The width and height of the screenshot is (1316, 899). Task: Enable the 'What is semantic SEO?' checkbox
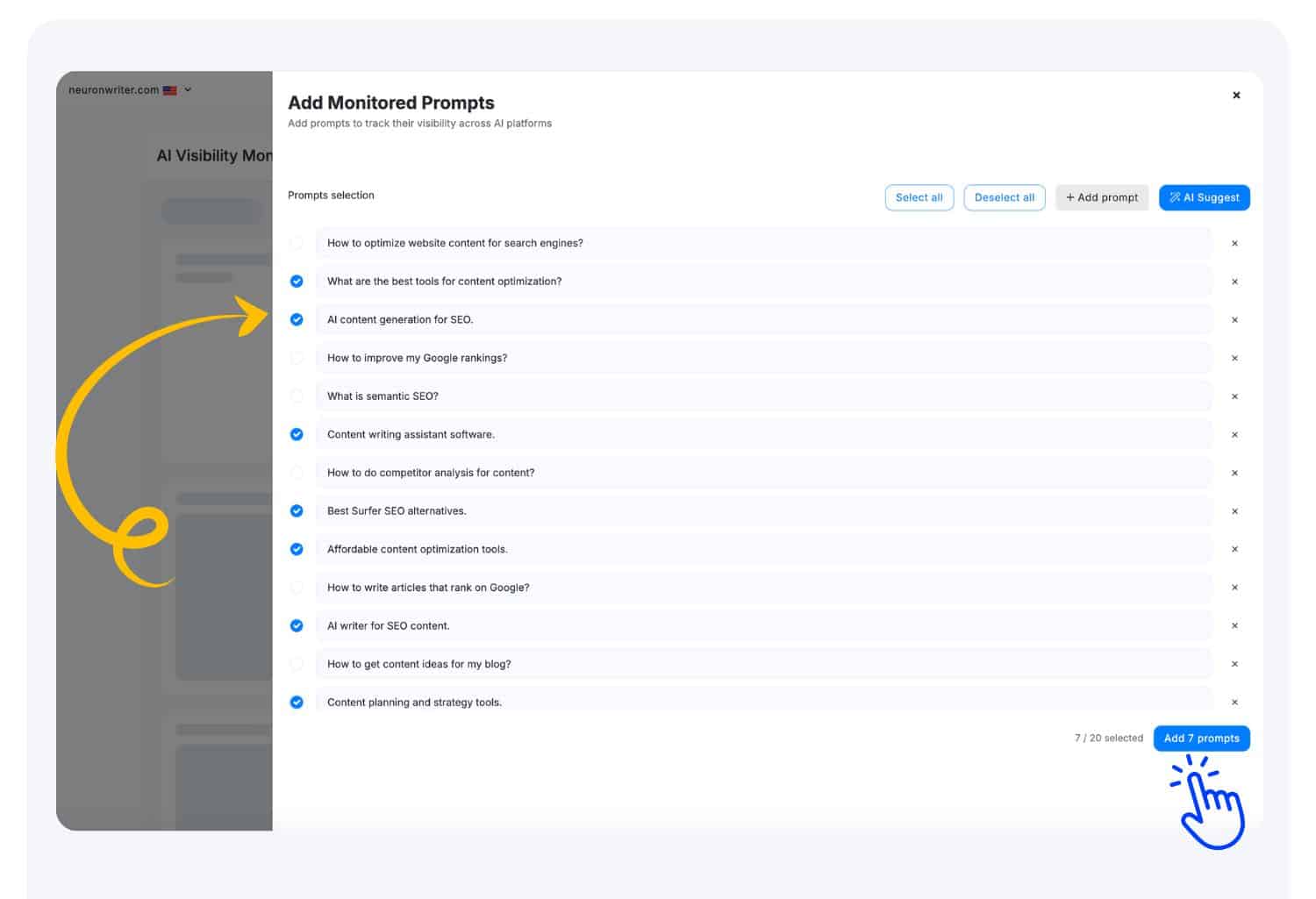297,396
